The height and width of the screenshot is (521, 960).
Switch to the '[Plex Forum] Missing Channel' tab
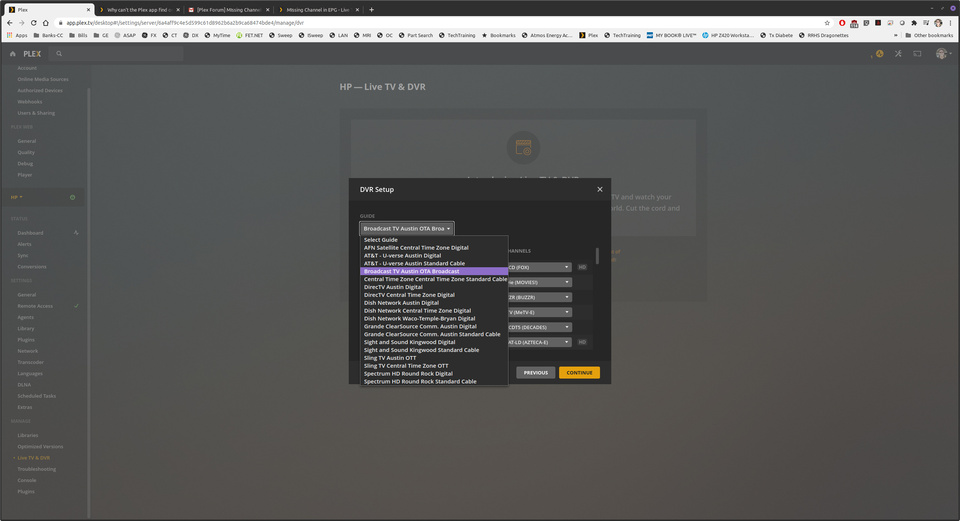pos(229,10)
